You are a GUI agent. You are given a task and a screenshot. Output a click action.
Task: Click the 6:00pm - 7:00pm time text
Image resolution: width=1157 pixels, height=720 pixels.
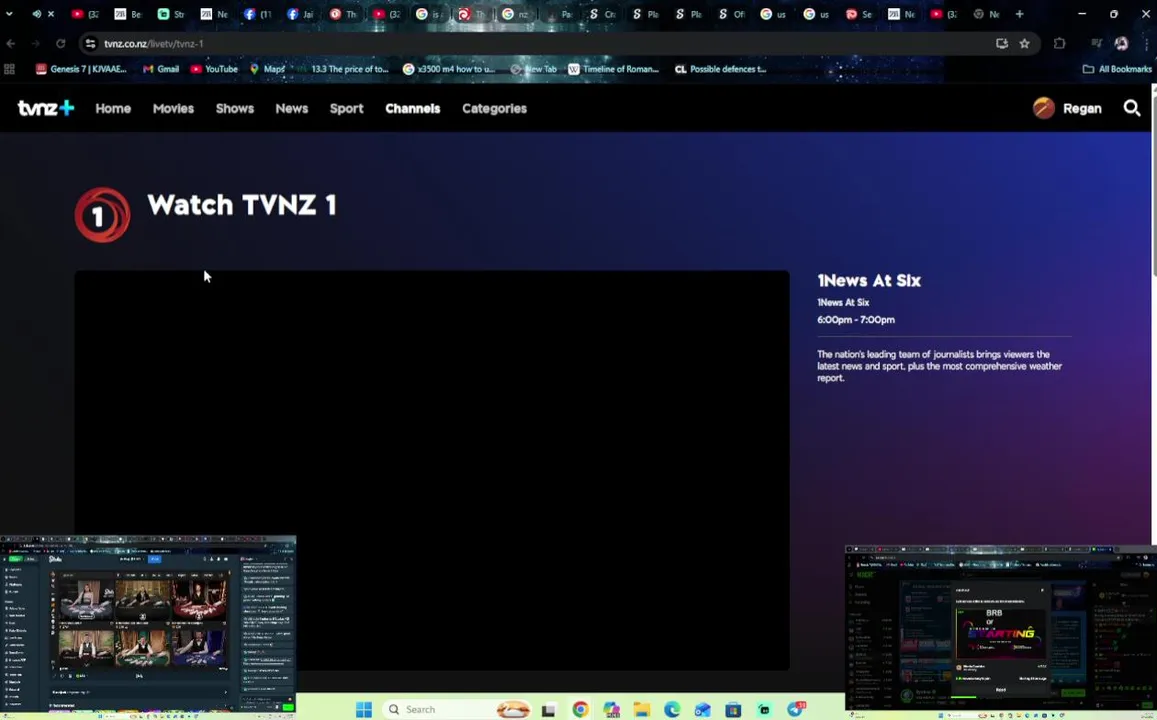(856, 319)
